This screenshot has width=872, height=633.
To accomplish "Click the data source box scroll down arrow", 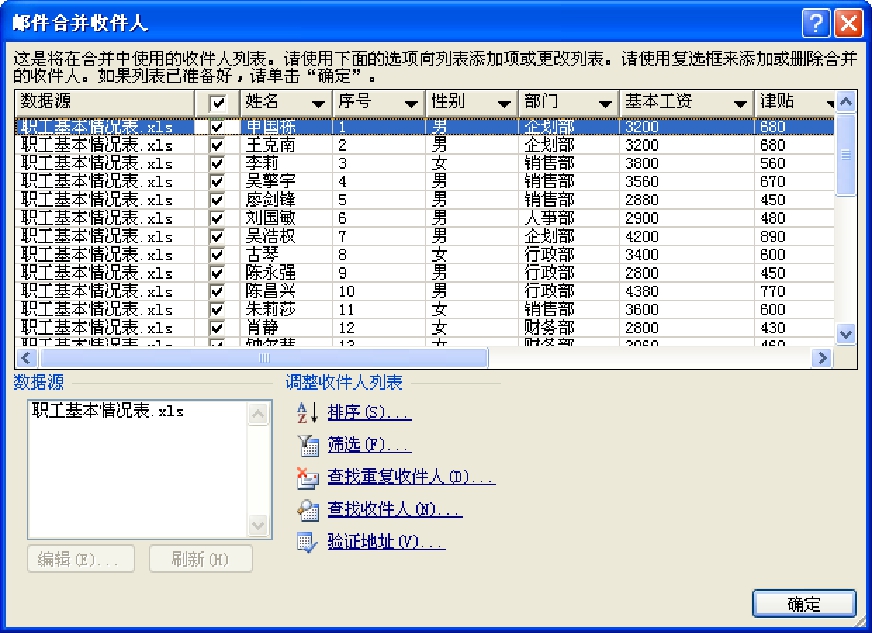I will coord(259,525).
